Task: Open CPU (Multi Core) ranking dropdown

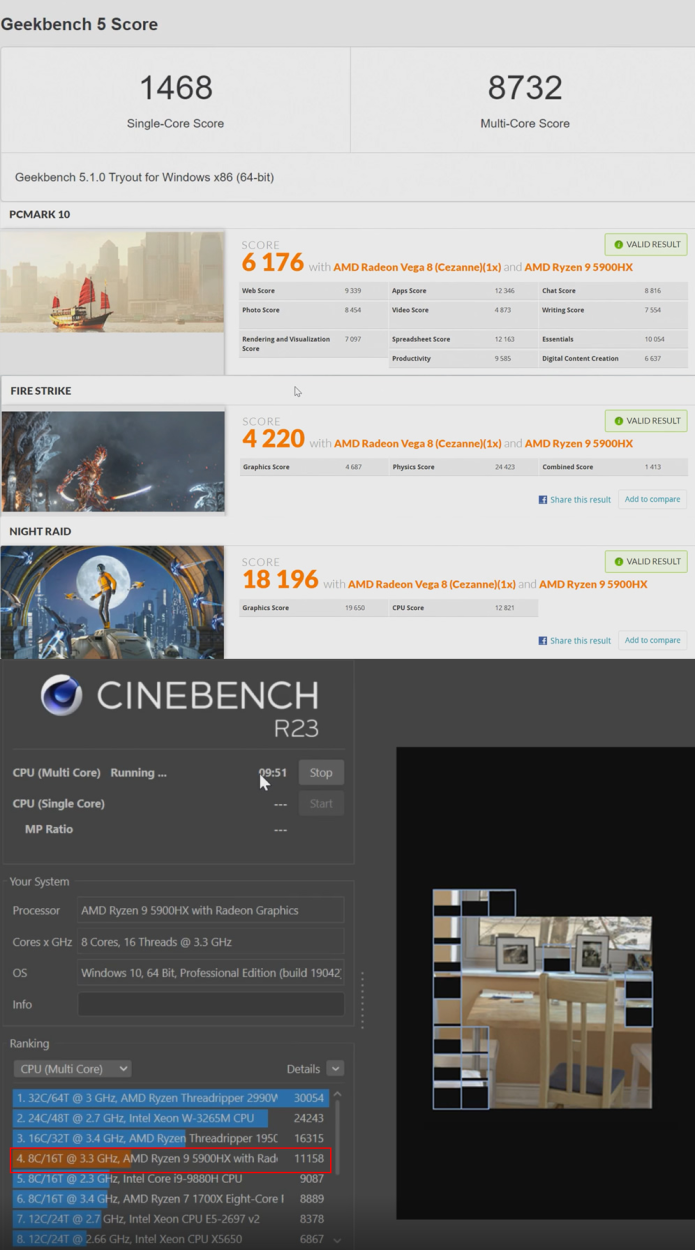Action: [x=72, y=1069]
